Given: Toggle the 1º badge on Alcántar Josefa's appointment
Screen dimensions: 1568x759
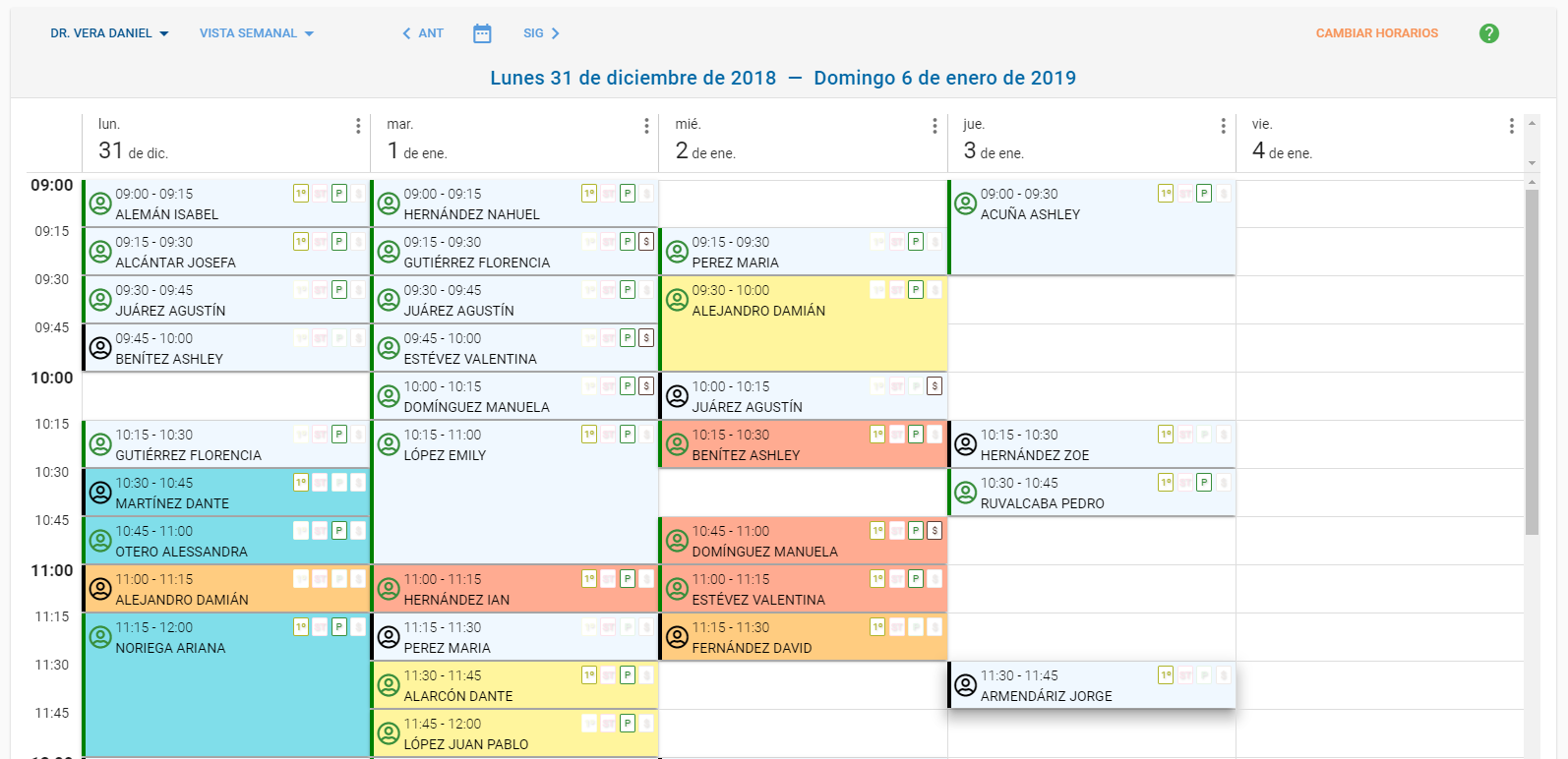Looking at the screenshot, I should click(301, 242).
